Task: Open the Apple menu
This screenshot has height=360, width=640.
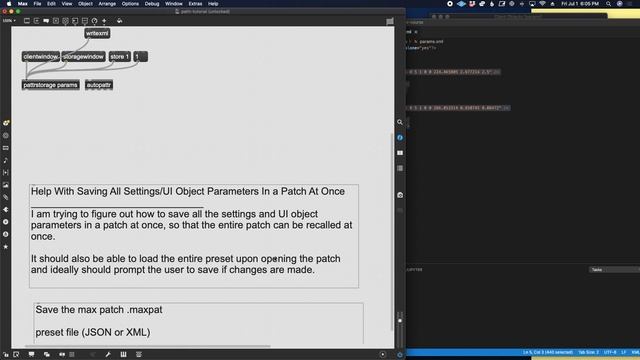Action: click(x=9, y=4)
